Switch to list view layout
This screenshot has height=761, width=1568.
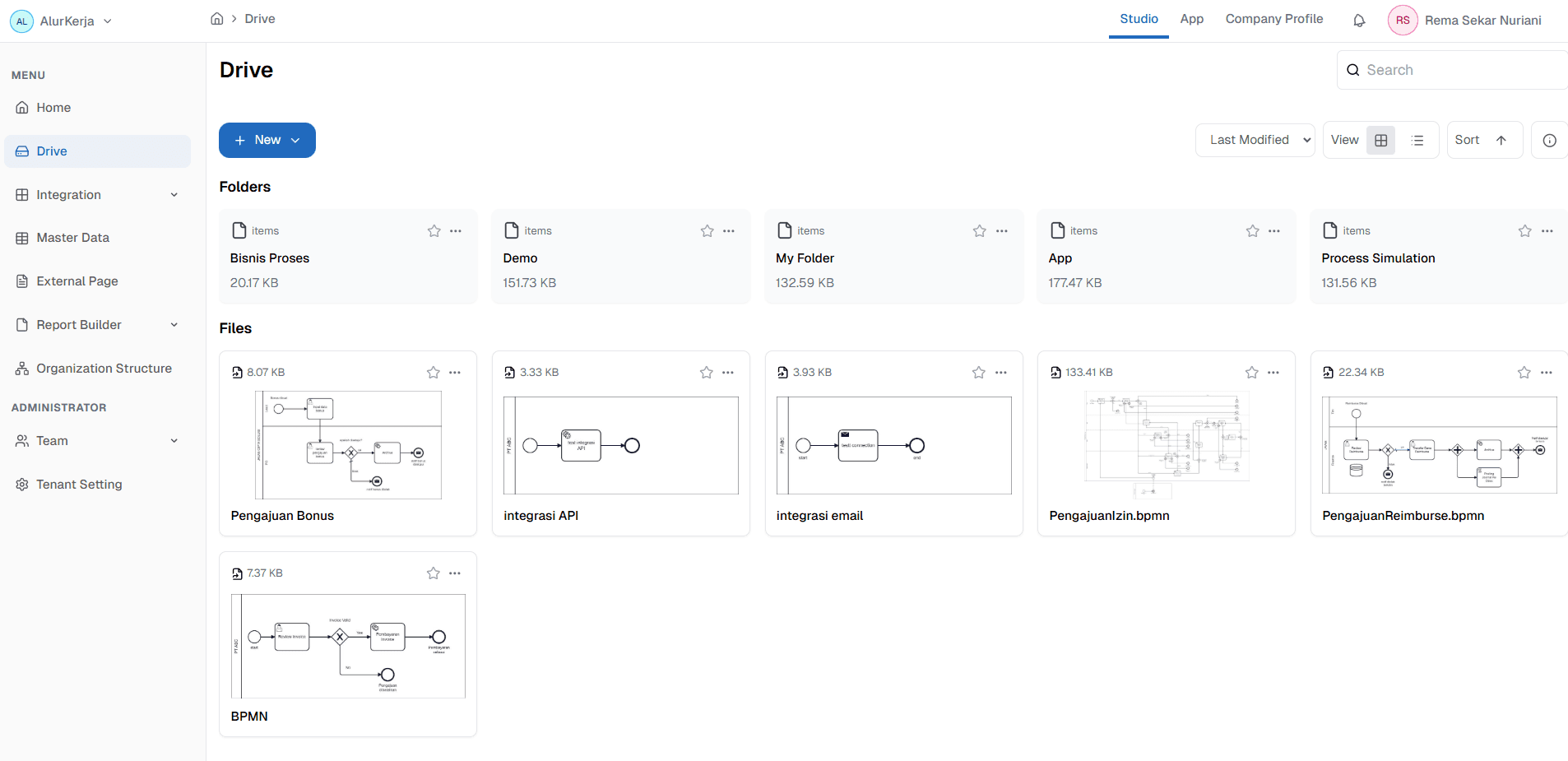click(x=1417, y=141)
